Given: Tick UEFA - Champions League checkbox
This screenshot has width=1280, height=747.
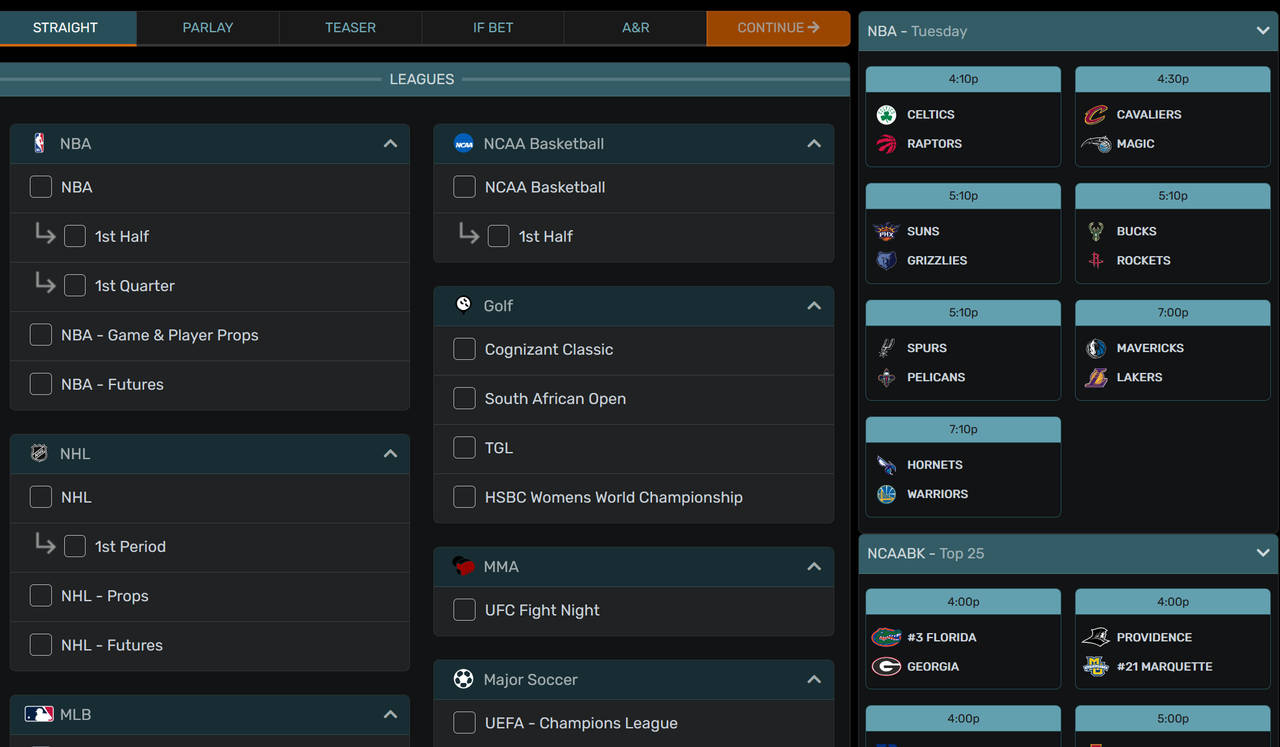Looking at the screenshot, I should [465, 723].
